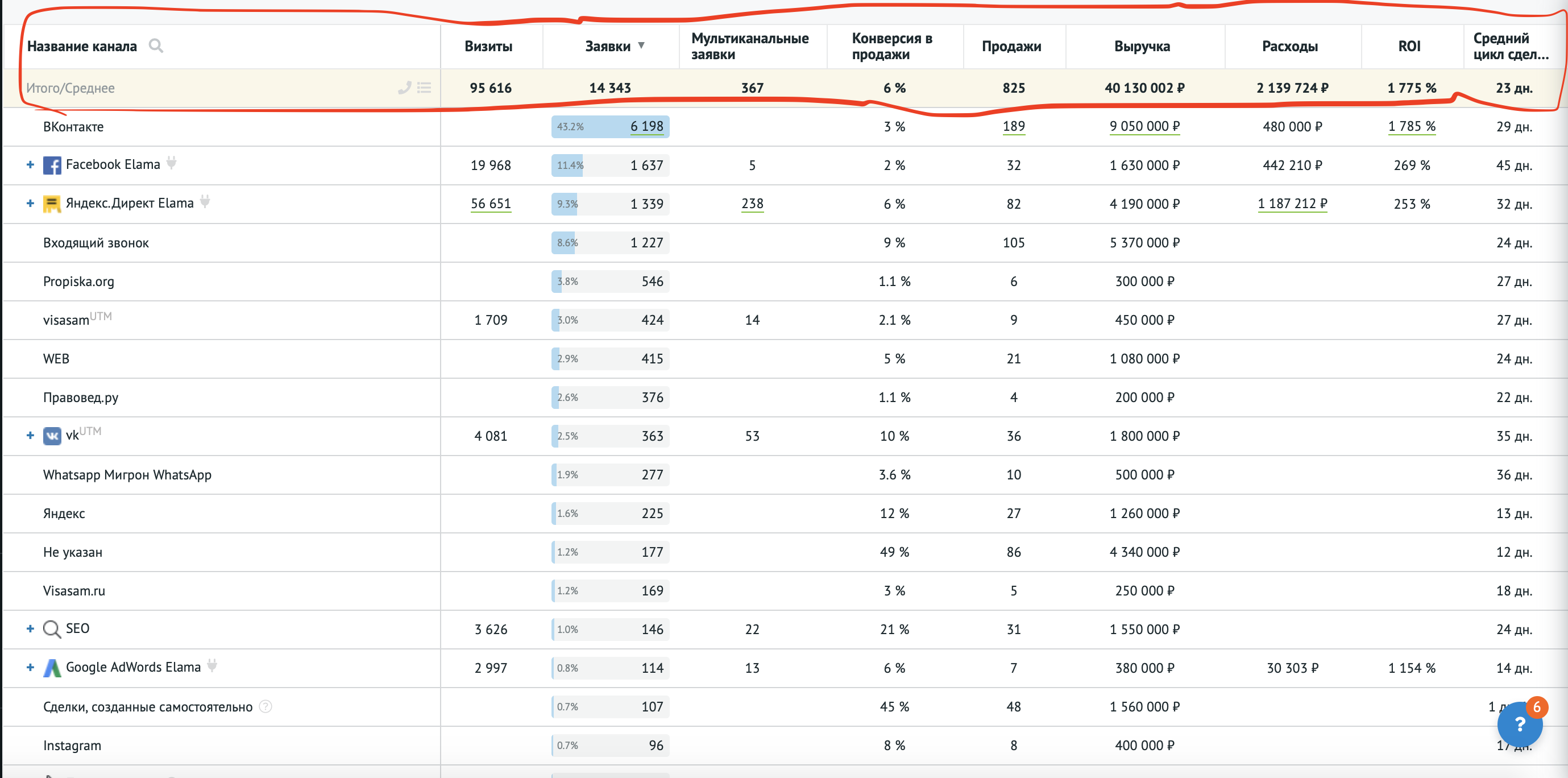Click Google AdWords expenses 30 303 ₽
The width and height of the screenshot is (1568, 778).
pos(1292,668)
